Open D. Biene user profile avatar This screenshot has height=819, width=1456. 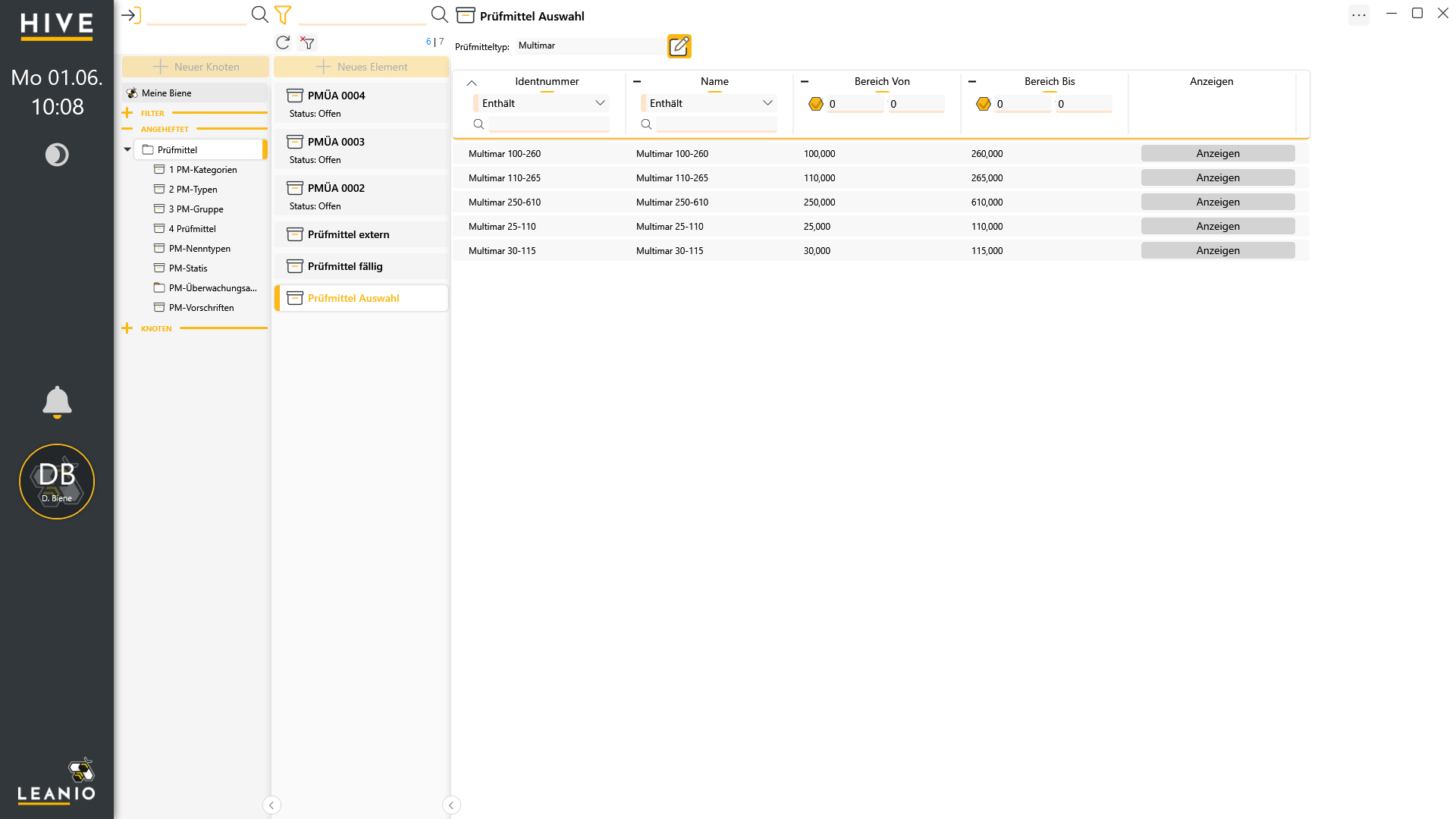pos(57,482)
